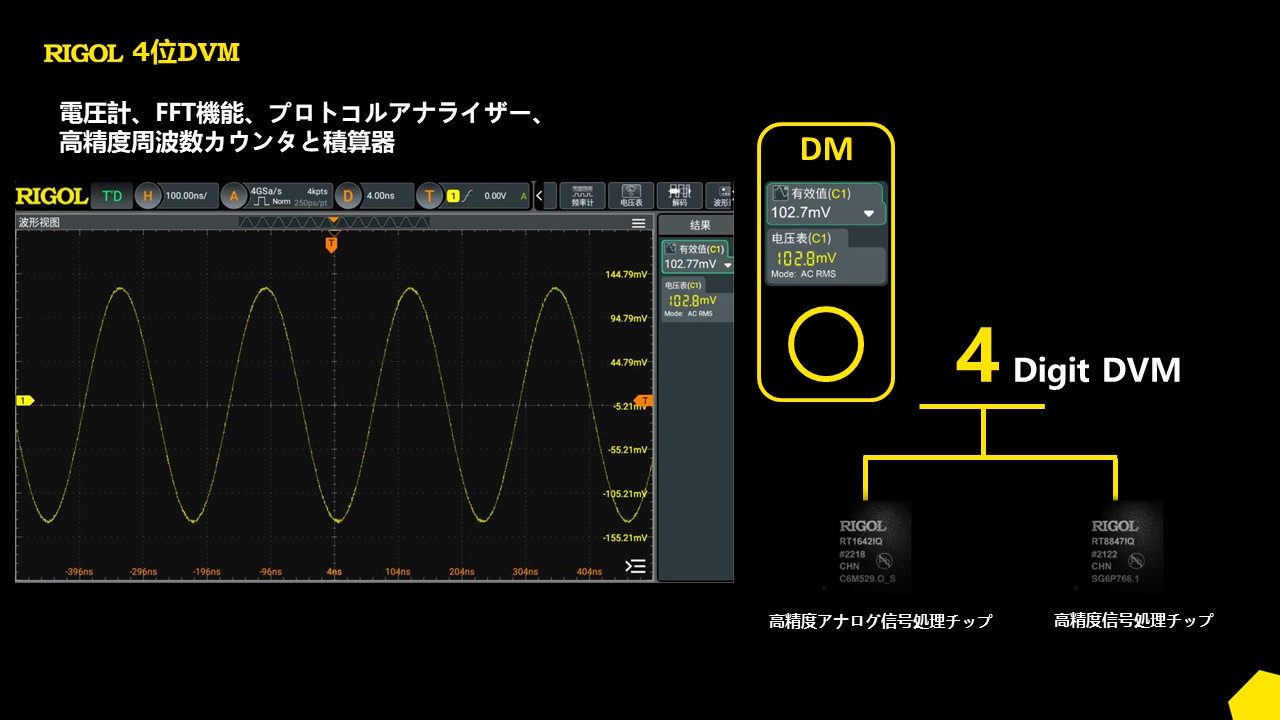Click the orange A acquisition icon
Viewport: 1280px width, 720px height.
click(233, 196)
